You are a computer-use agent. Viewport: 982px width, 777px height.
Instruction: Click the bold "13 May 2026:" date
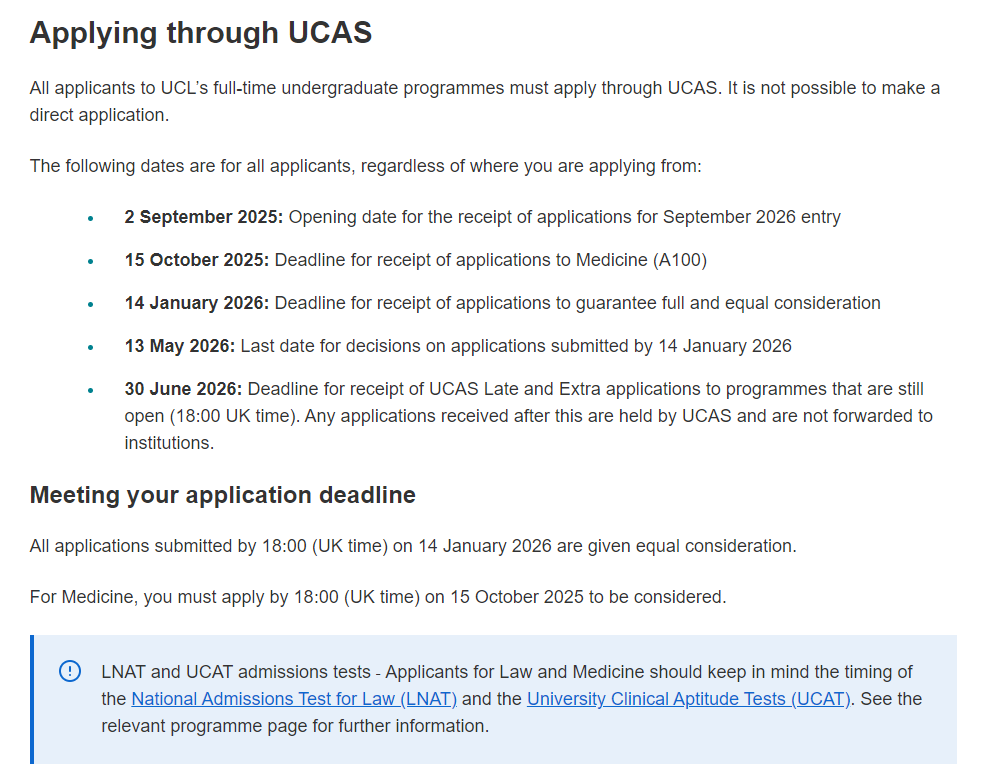[x=180, y=346]
